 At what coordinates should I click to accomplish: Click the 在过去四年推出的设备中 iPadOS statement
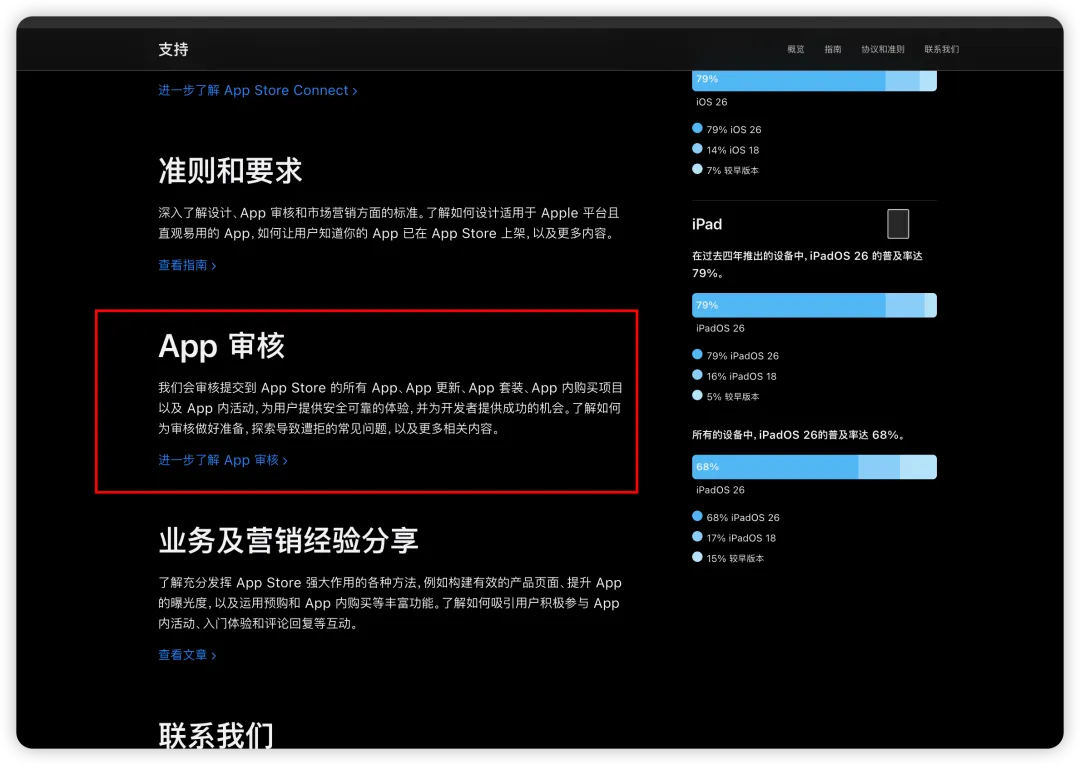(x=807, y=264)
